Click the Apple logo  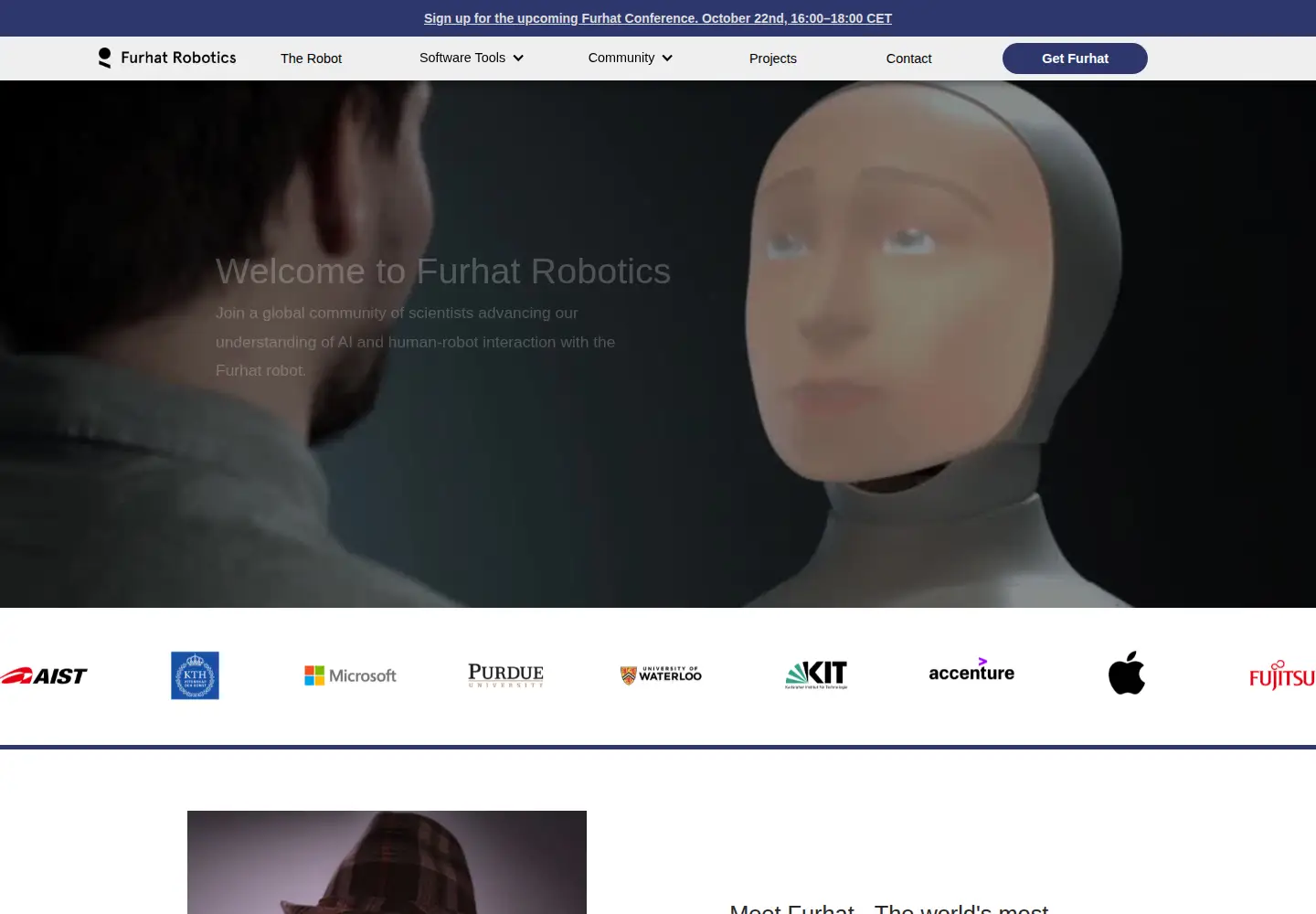[1127, 673]
